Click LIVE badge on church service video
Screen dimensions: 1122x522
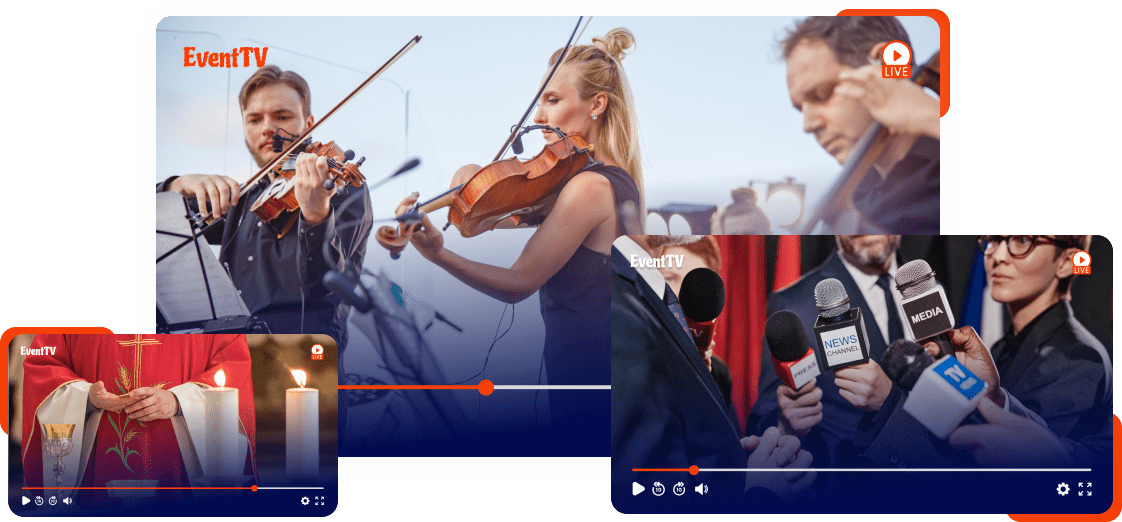317,351
